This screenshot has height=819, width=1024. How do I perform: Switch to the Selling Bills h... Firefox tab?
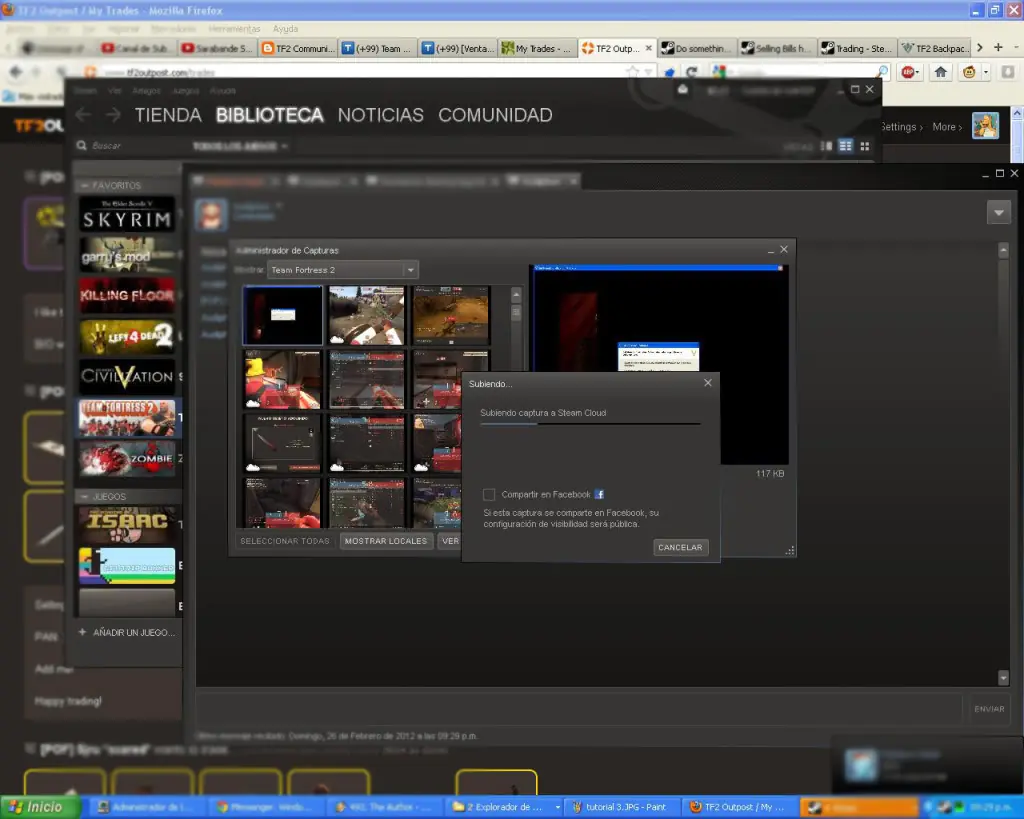(x=776, y=48)
